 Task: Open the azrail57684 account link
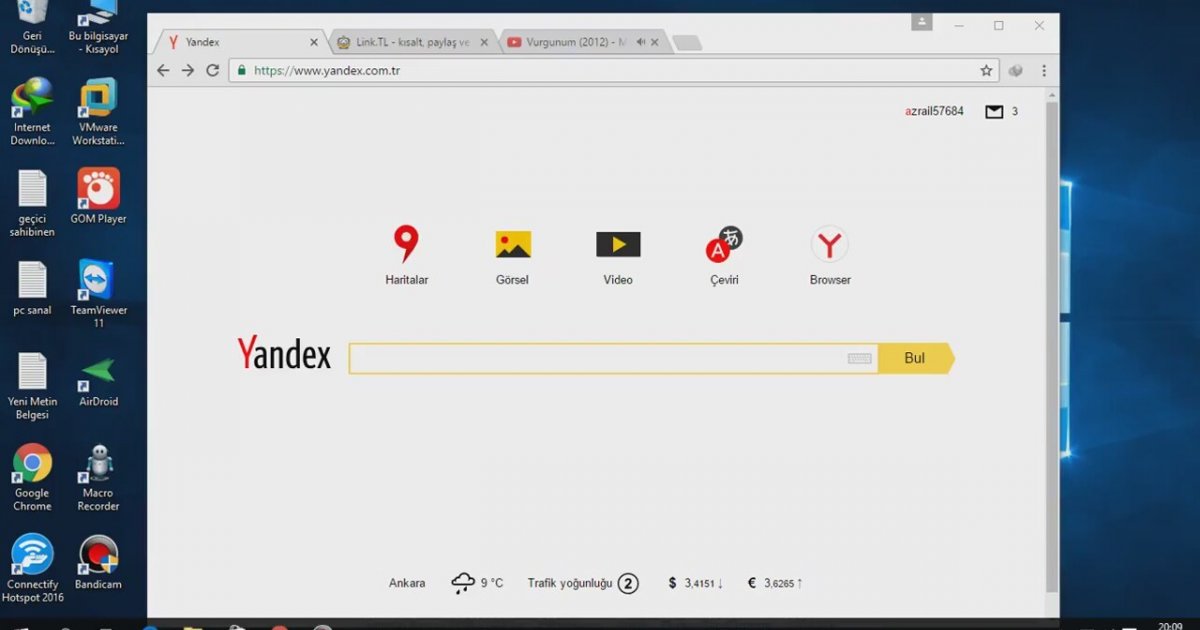(934, 111)
